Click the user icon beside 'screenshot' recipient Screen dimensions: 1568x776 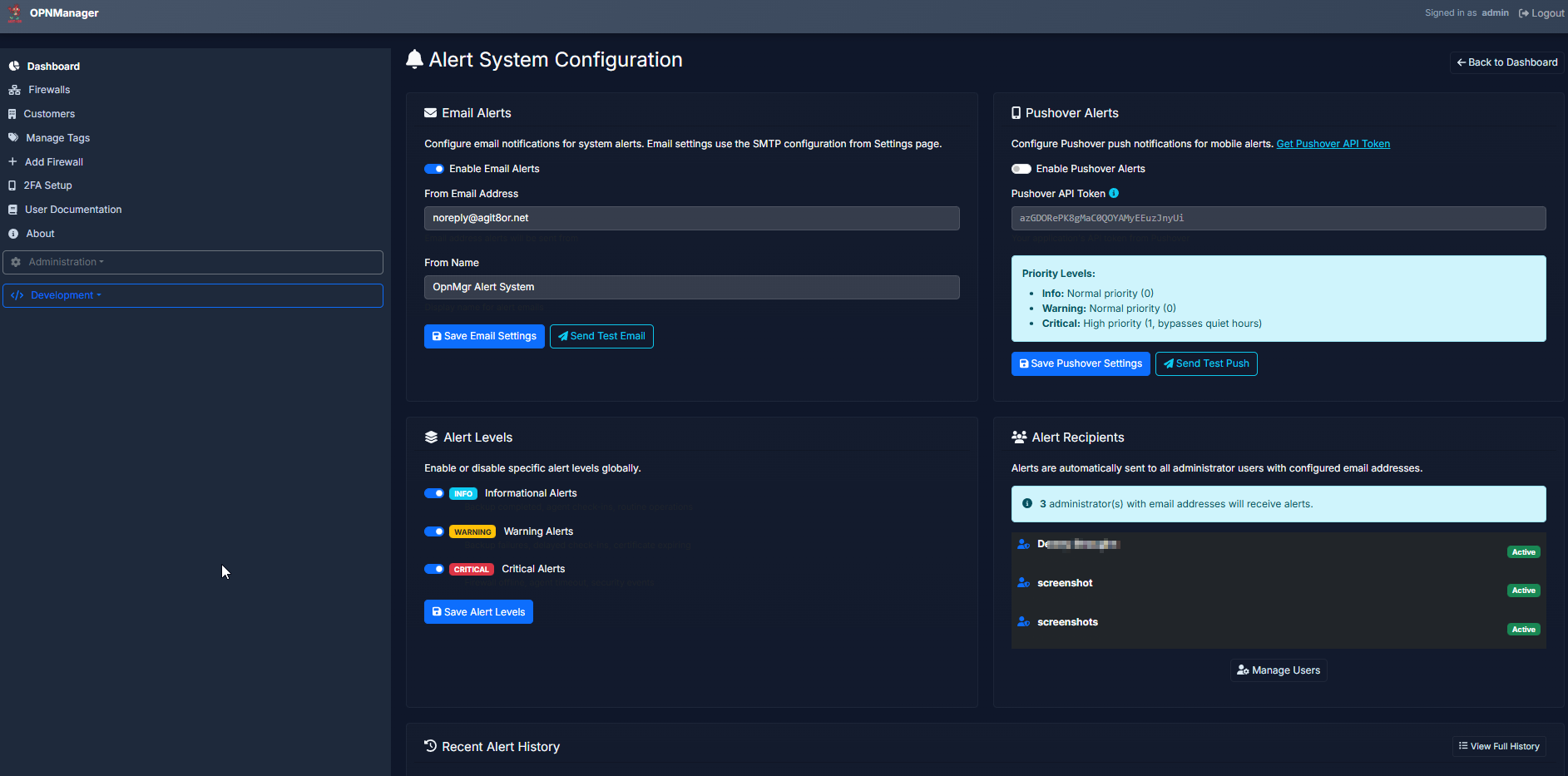pyautogui.click(x=1023, y=583)
